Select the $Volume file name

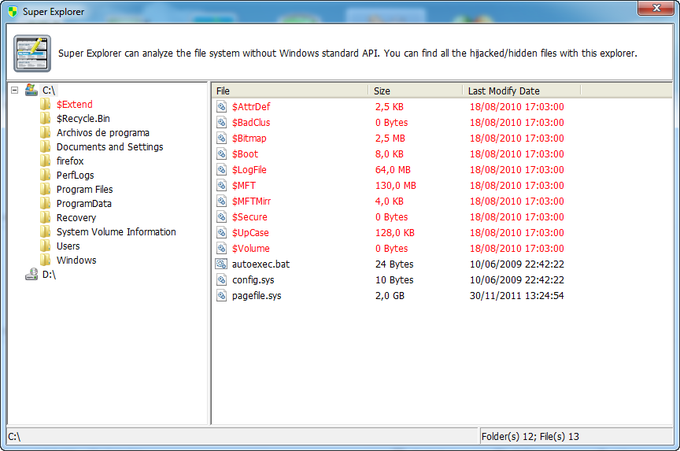click(x=251, y=248)
